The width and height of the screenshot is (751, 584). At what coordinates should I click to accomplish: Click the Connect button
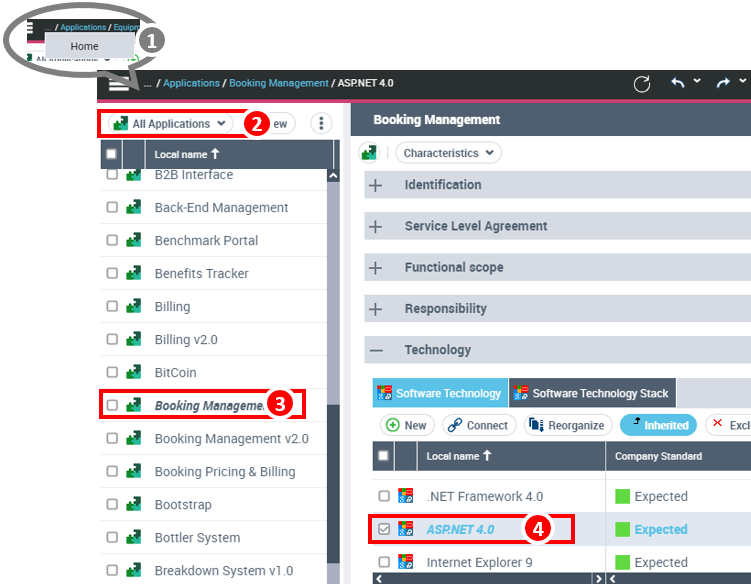[479, 425]
